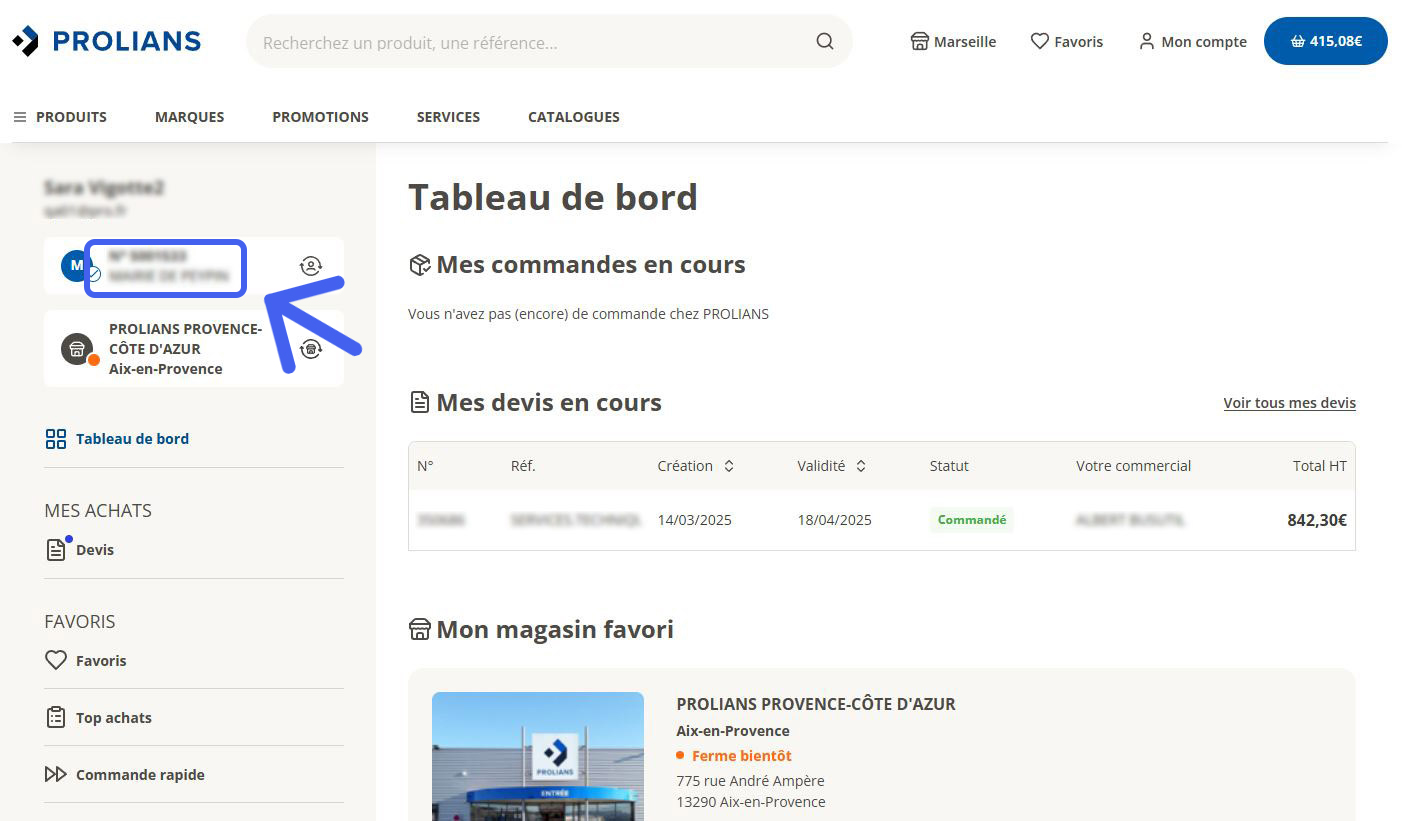Click the switch account icon
Image resolution: width=1402 pixels, height=821 pixels.
pos(311,266)
